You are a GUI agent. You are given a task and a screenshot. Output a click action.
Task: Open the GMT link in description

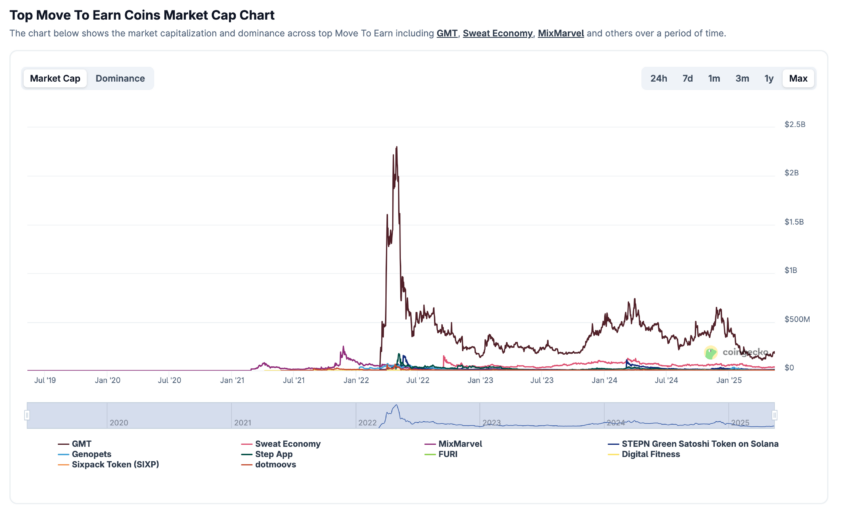point(447,33)
